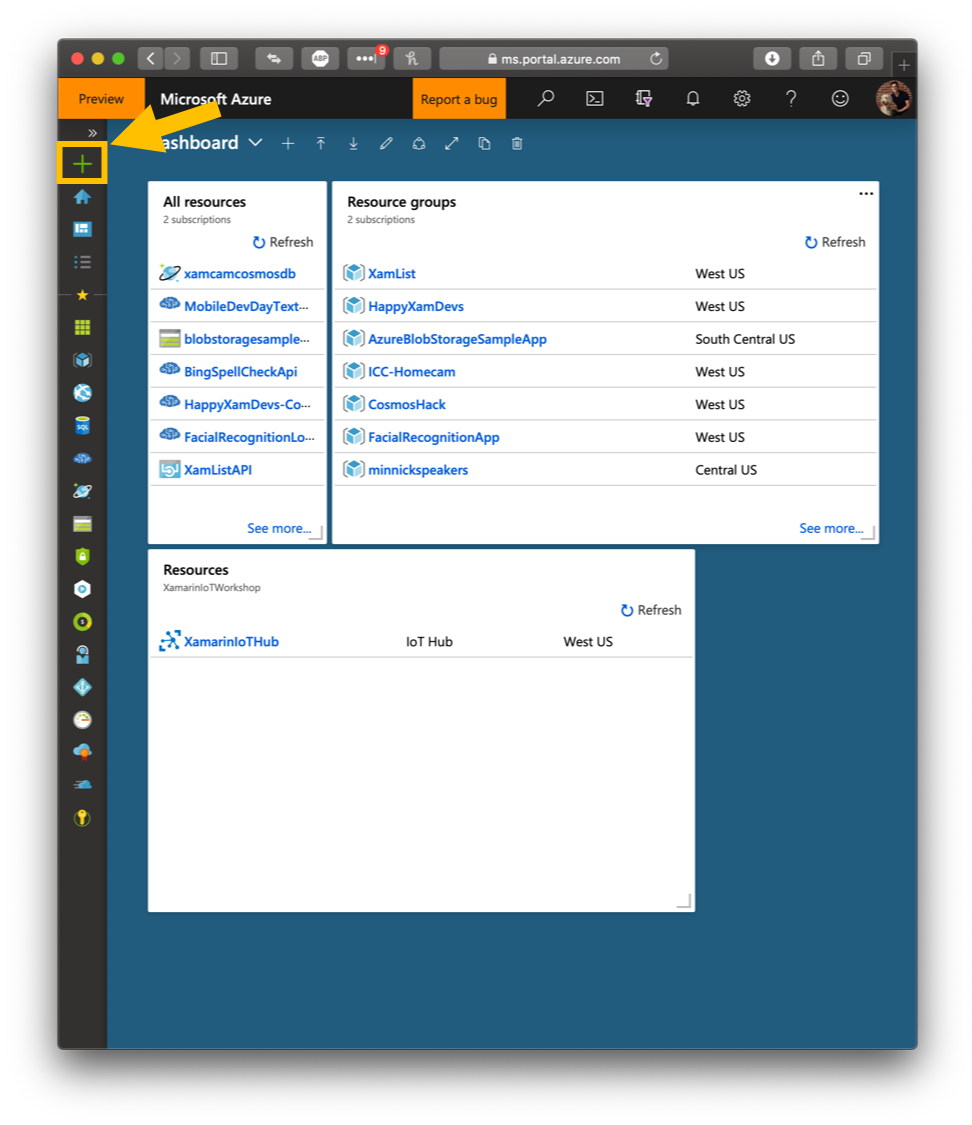The height and width of the screenshot is (1125, 972).
Task: Open the fast cloud icon in sidebar
Action: tap(82, 785)
